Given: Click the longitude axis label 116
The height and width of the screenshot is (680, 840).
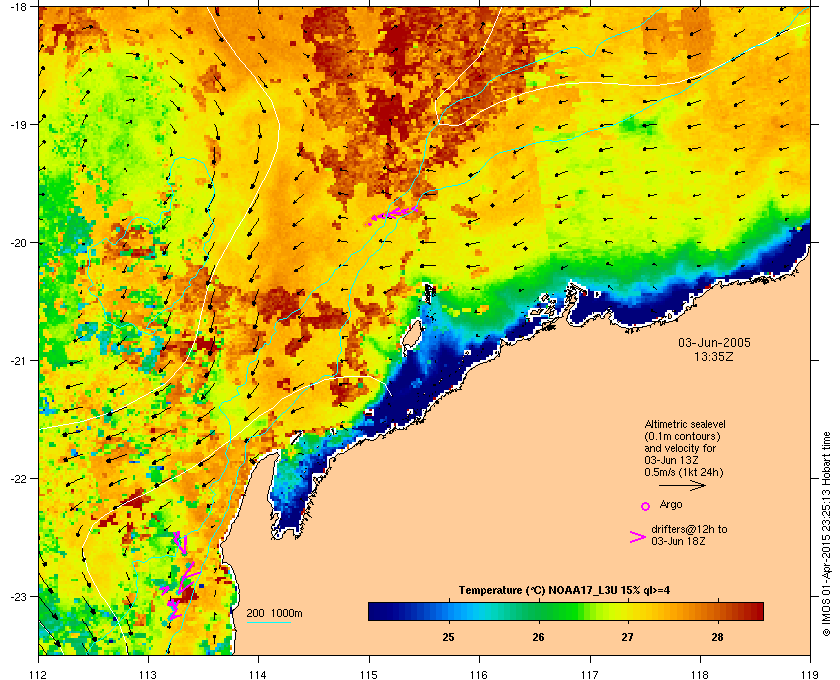Looking at the screenshot, I should click(x=479, y=674).
